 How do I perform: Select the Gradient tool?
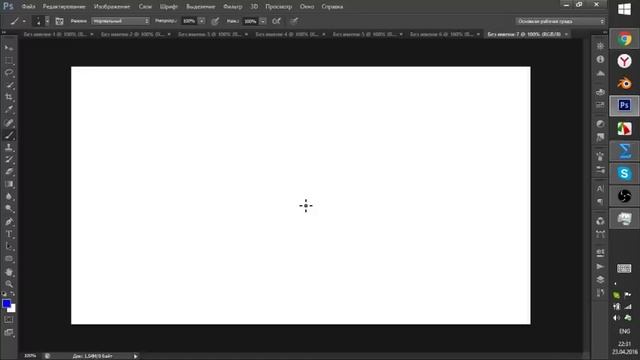[x=9, y=184]
